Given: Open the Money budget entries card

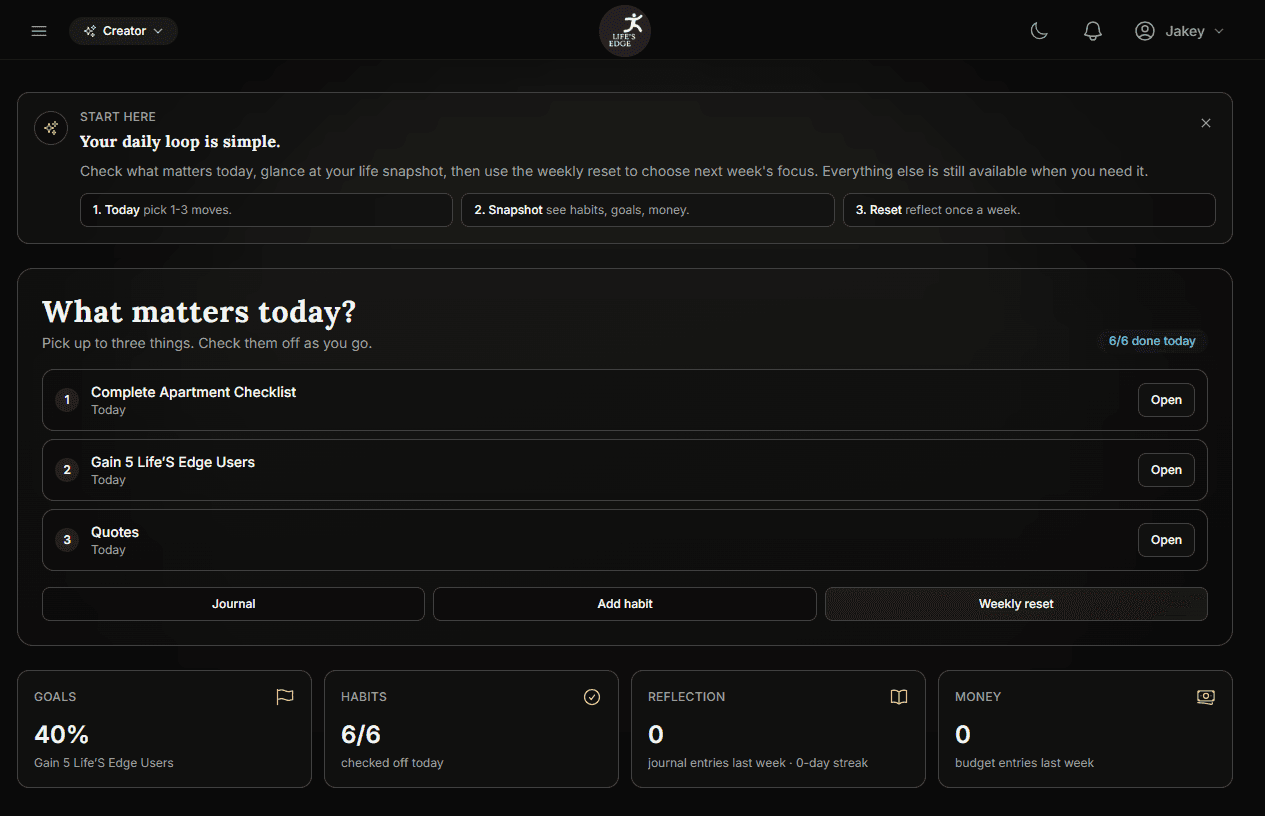Looking at the screenshot, I should tap(1085, 729).
